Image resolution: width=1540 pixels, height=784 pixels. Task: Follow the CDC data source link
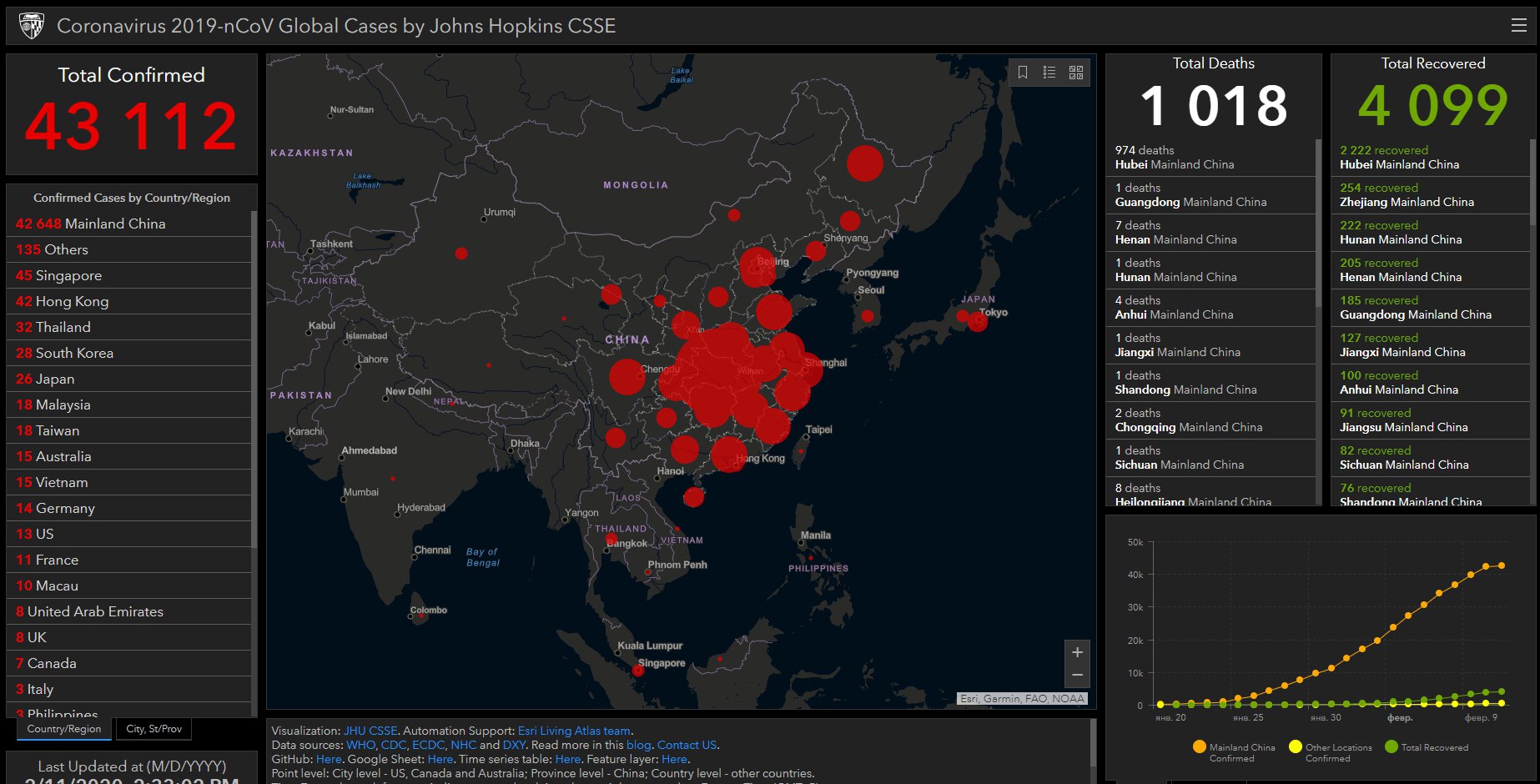394,745
